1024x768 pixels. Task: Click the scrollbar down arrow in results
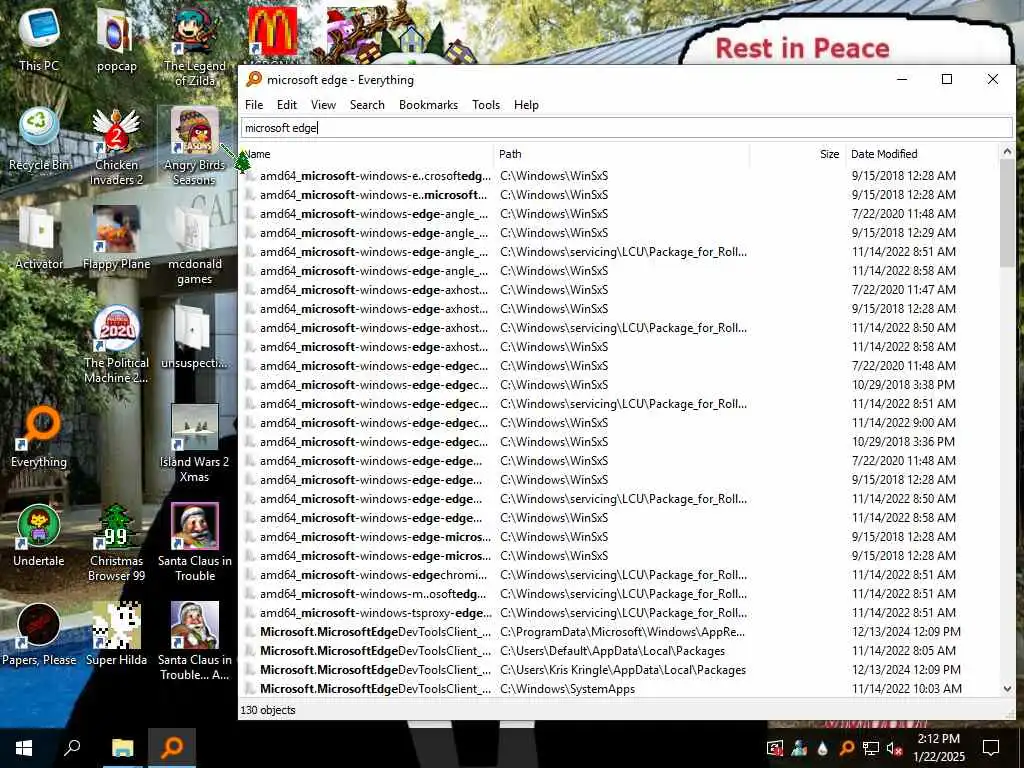coord(1007,689)
